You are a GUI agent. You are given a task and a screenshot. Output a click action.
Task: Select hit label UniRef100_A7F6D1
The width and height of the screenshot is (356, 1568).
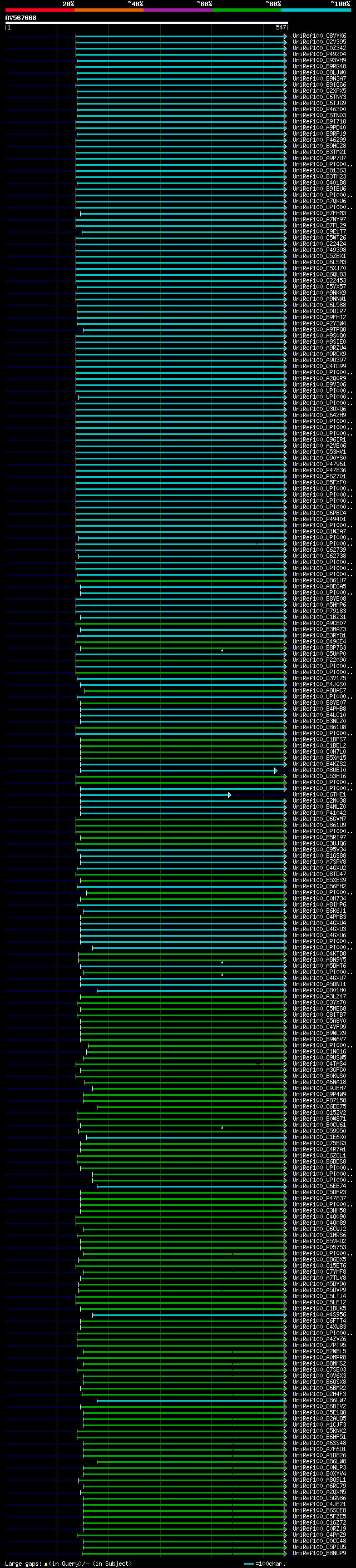coord(319,1450)
